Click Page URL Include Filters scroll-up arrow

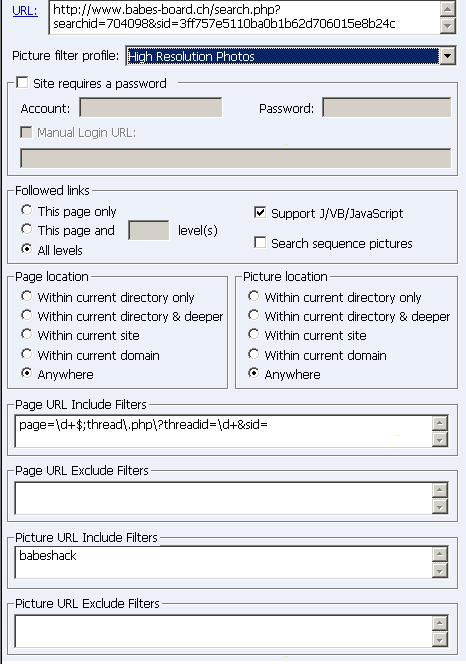tap(440, 423)
